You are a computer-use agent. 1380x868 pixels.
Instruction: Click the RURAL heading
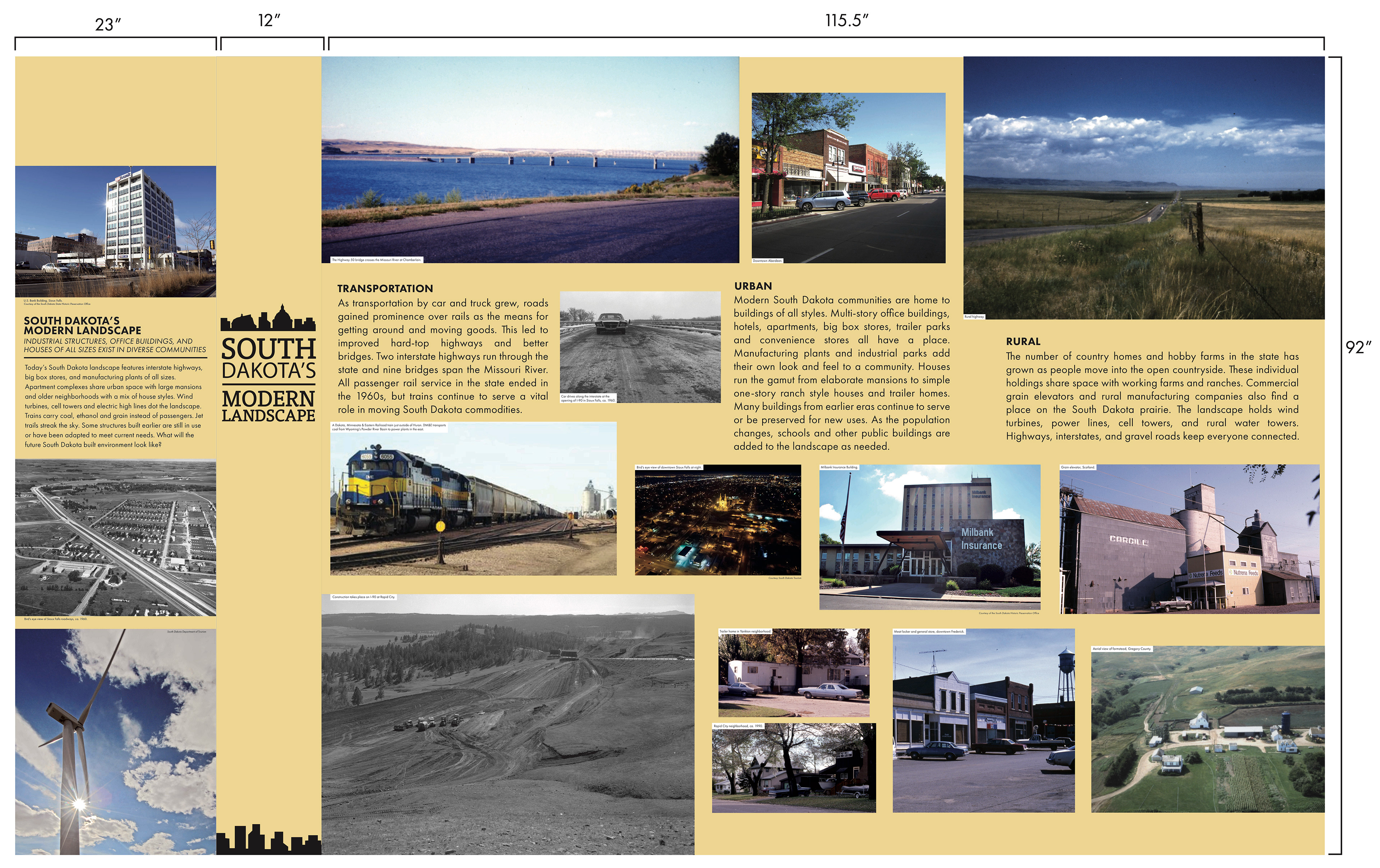point(1023,341)
